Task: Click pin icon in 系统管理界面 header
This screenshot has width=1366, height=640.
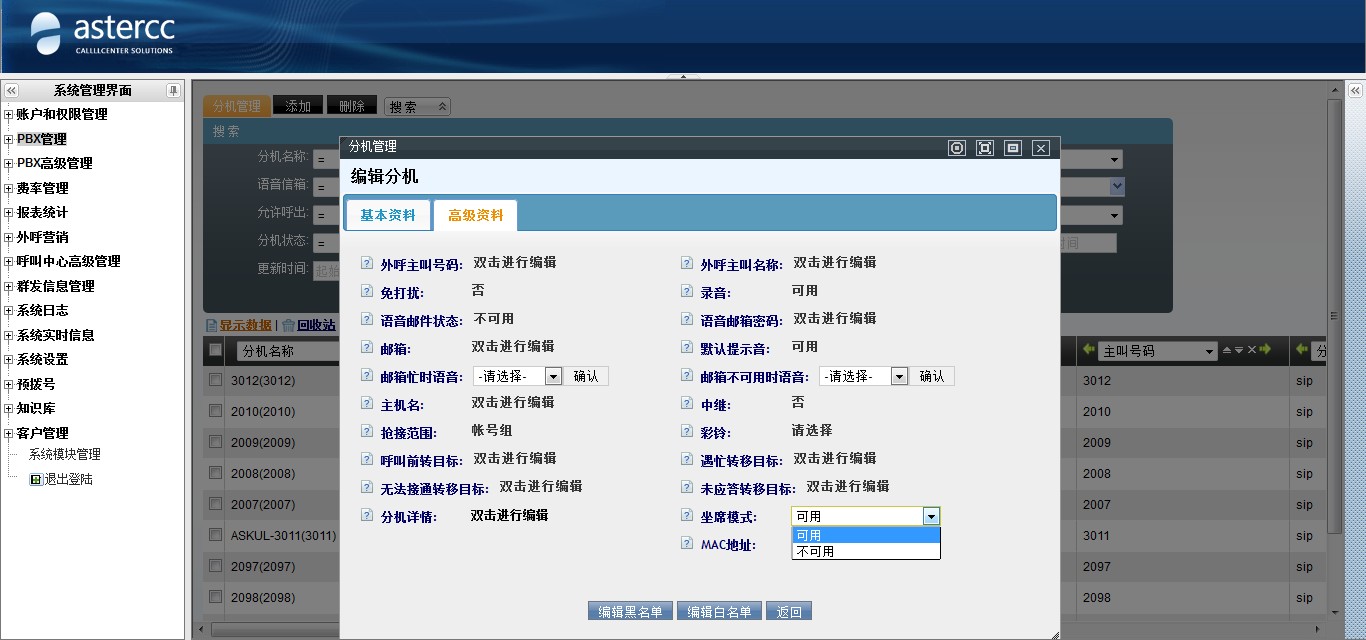Action: pos(173,90)
